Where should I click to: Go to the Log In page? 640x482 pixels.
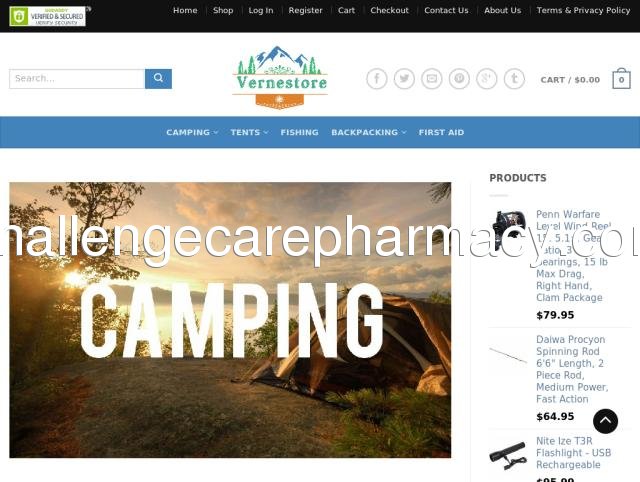(261, 11)
